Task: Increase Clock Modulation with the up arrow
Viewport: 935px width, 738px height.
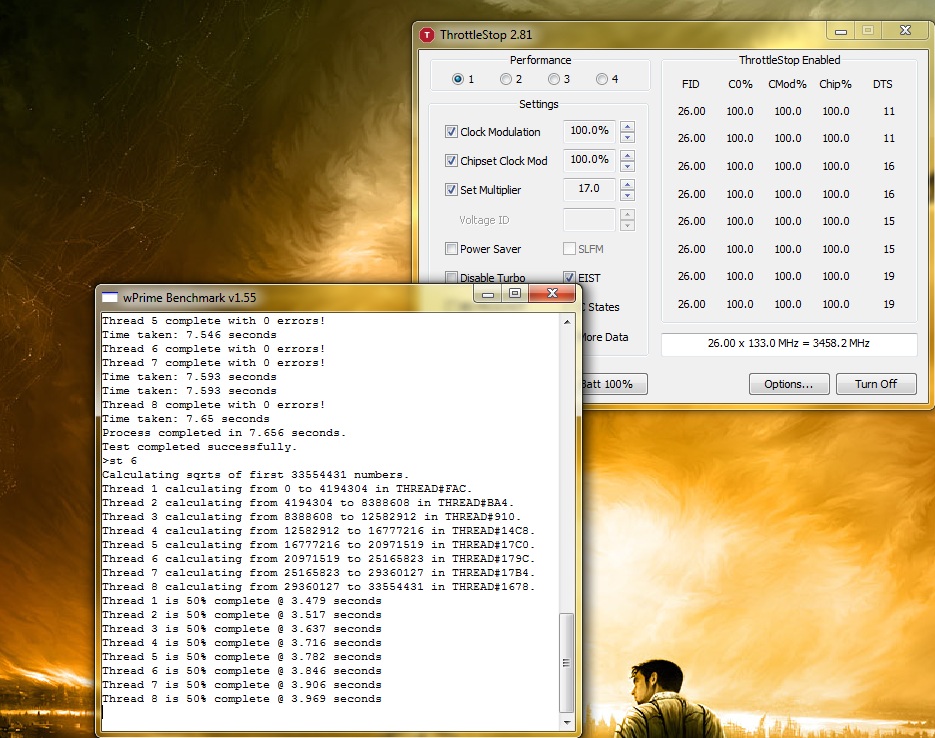Action: (x=627, y=126)
